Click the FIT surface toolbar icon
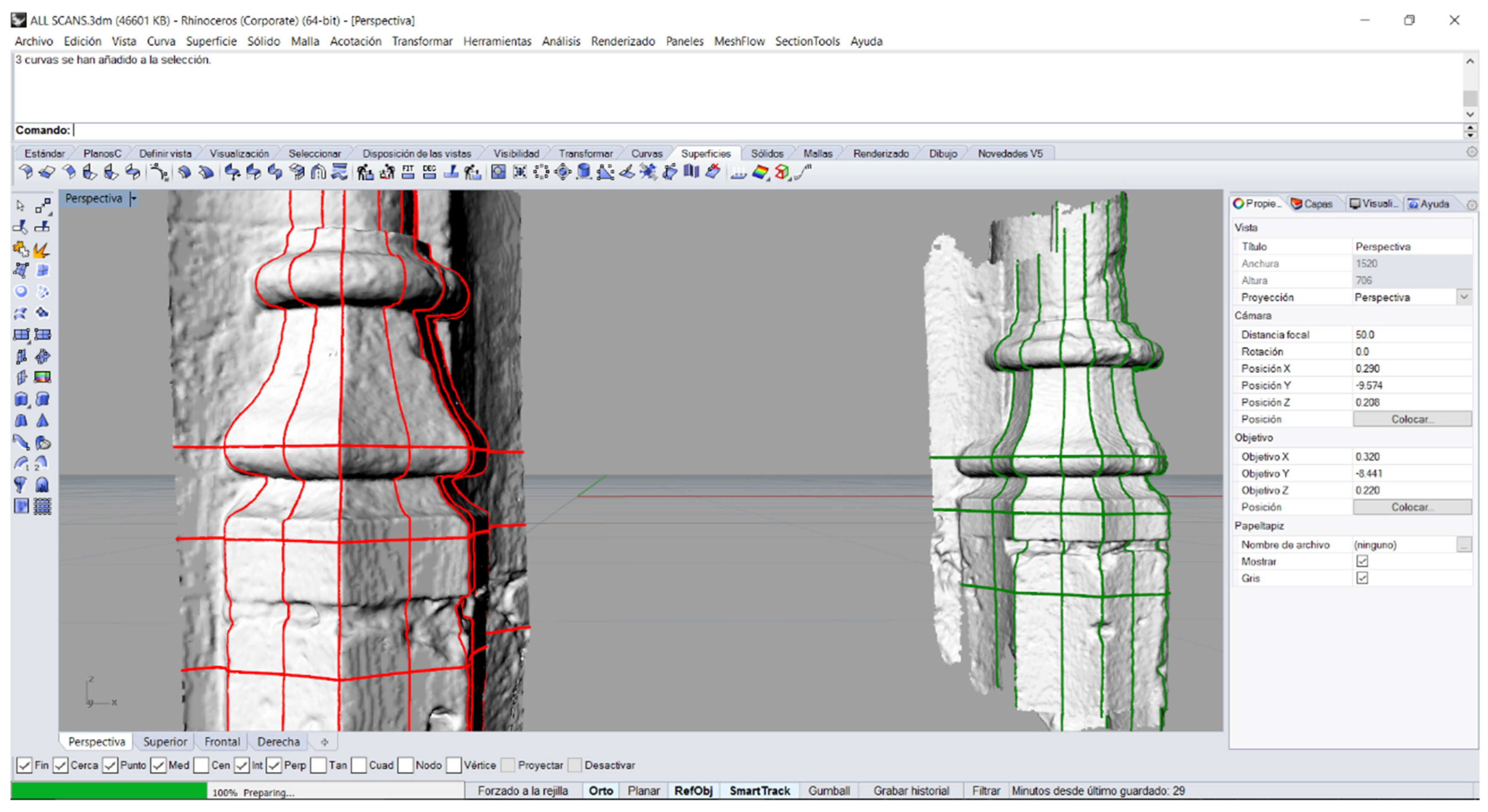 click(x=409, y=172)
